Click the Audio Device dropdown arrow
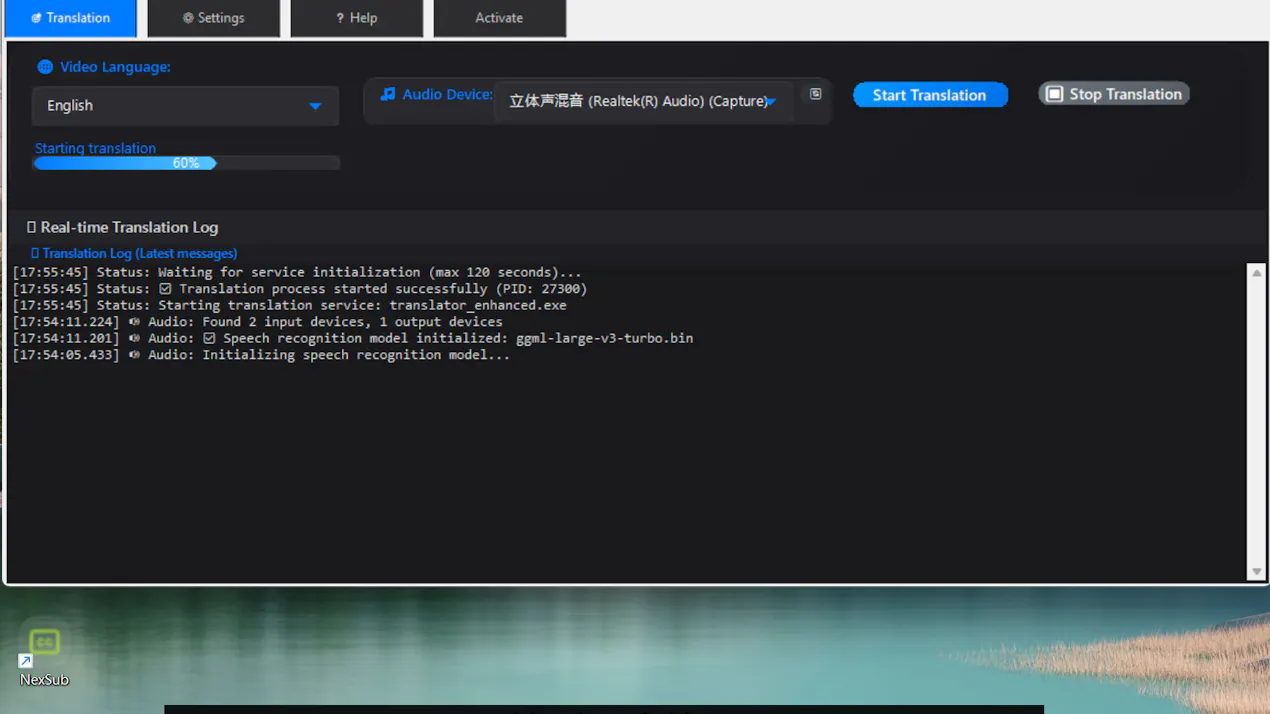This screenshot has width=1270, height=714. coord(771,102)
